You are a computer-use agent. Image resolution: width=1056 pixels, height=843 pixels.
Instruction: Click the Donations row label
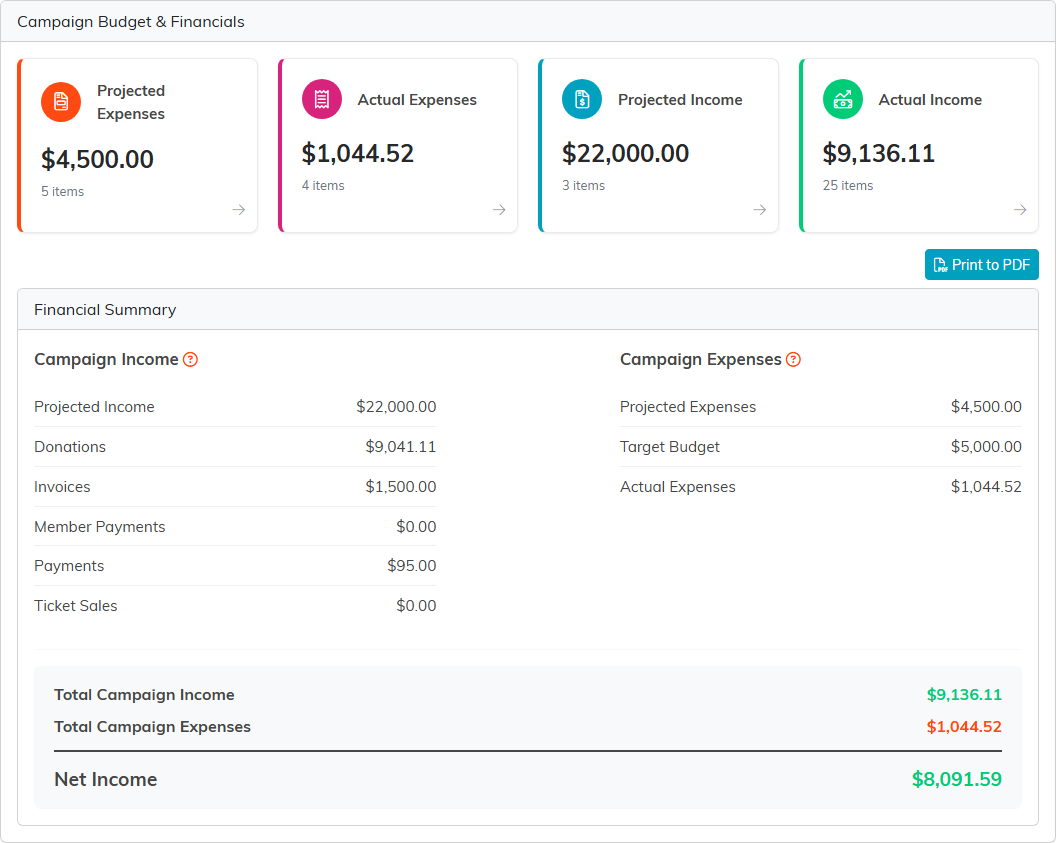point(70,447)
